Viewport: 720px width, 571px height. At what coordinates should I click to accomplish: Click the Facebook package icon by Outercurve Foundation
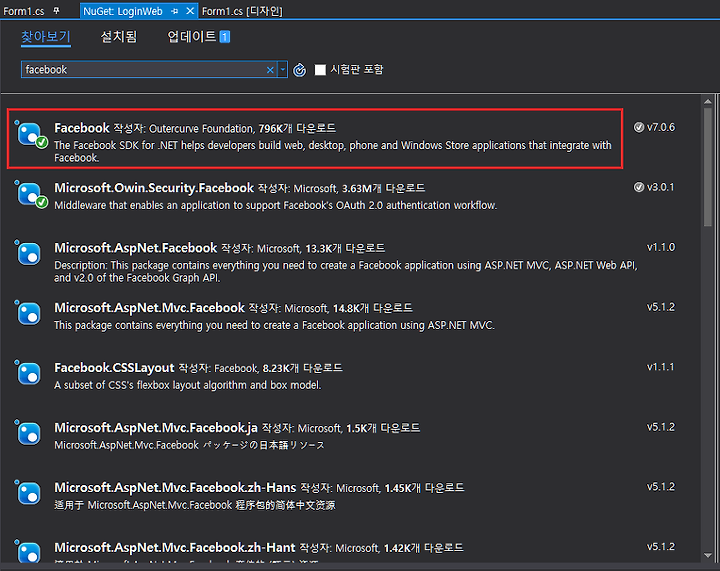tap(31, 135)
